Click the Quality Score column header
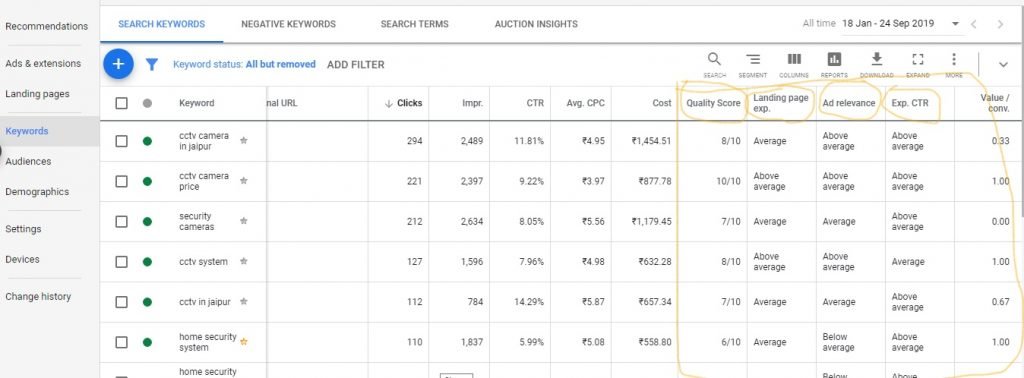 (713, 103)
